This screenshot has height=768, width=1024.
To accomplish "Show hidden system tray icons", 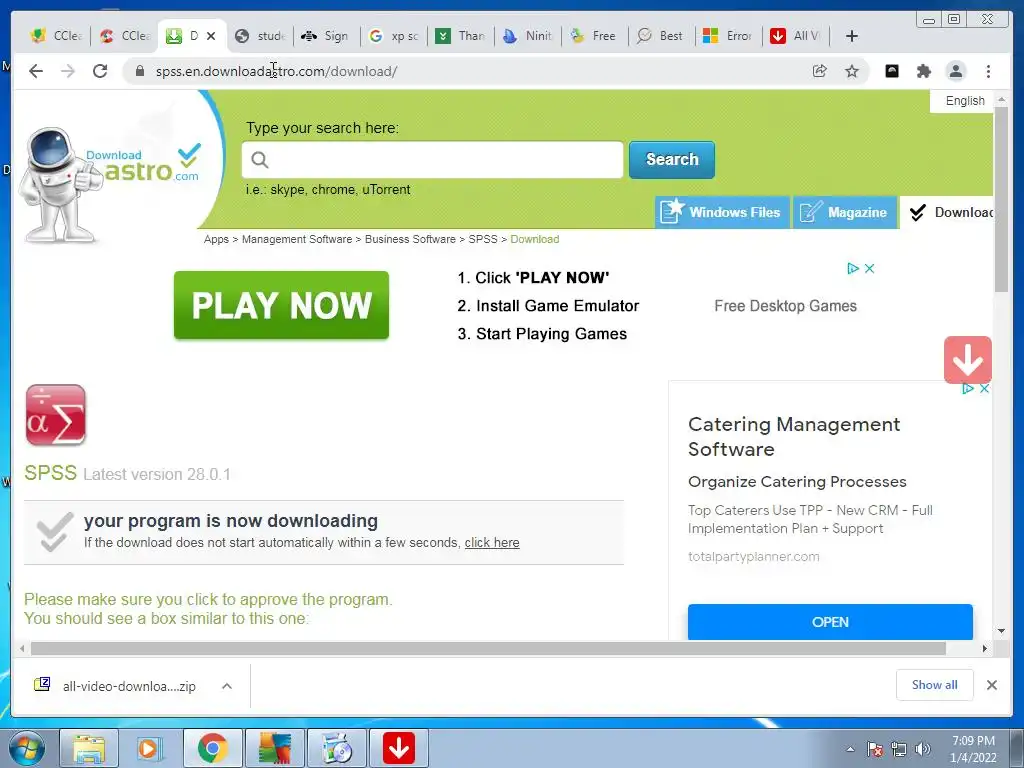I will coord(850,750).
